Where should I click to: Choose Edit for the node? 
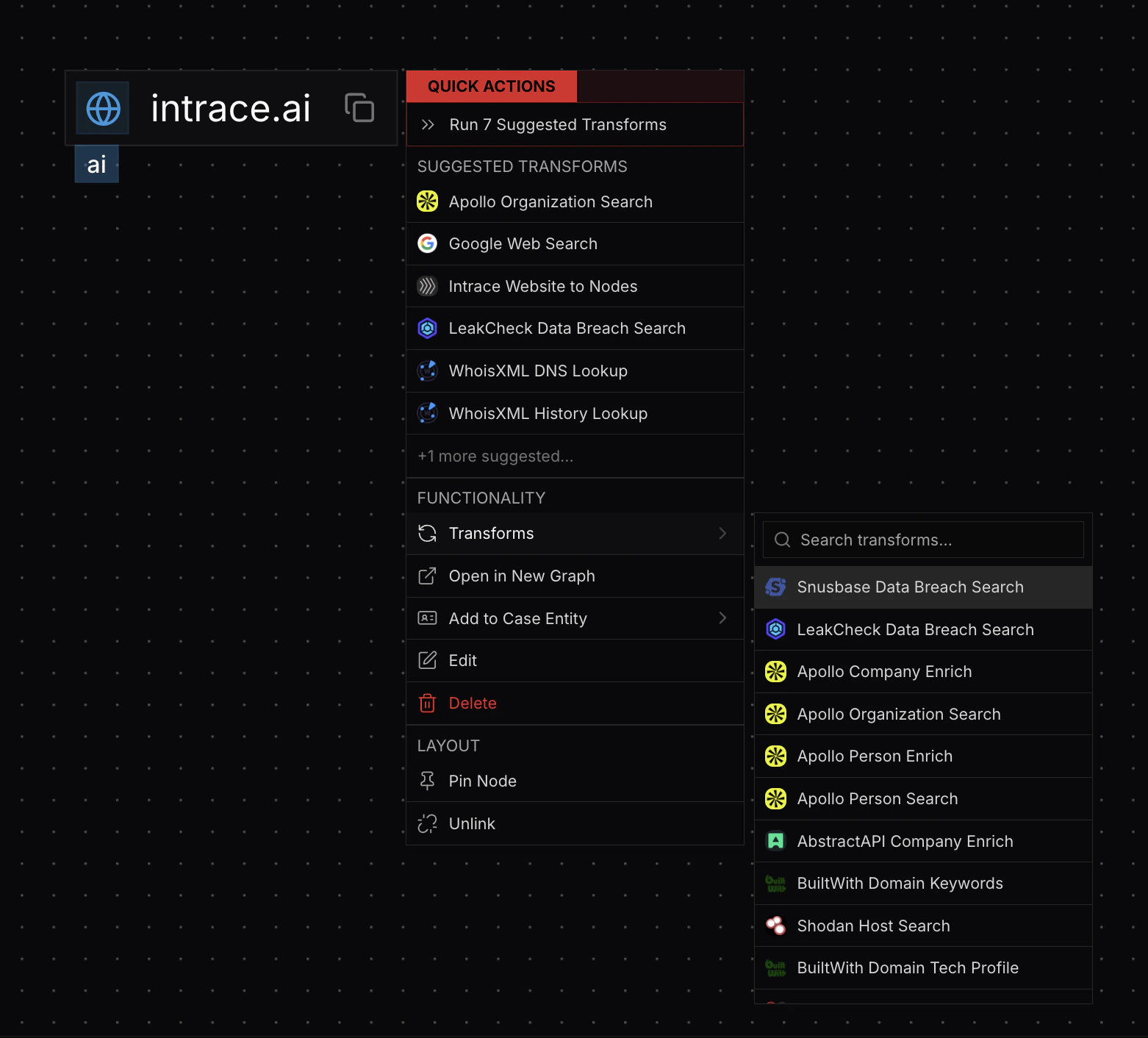click(575, 661)
